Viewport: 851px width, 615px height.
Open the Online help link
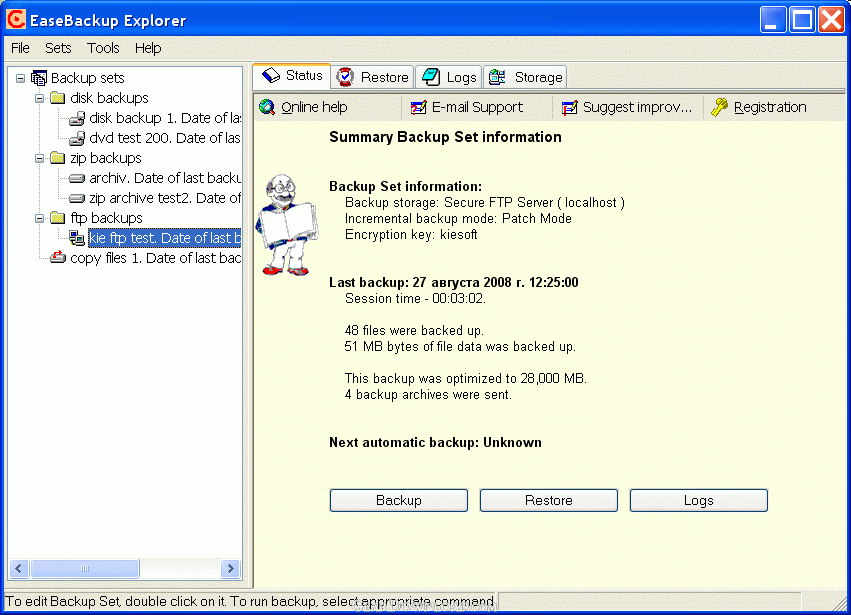click(x=314, y=107)
